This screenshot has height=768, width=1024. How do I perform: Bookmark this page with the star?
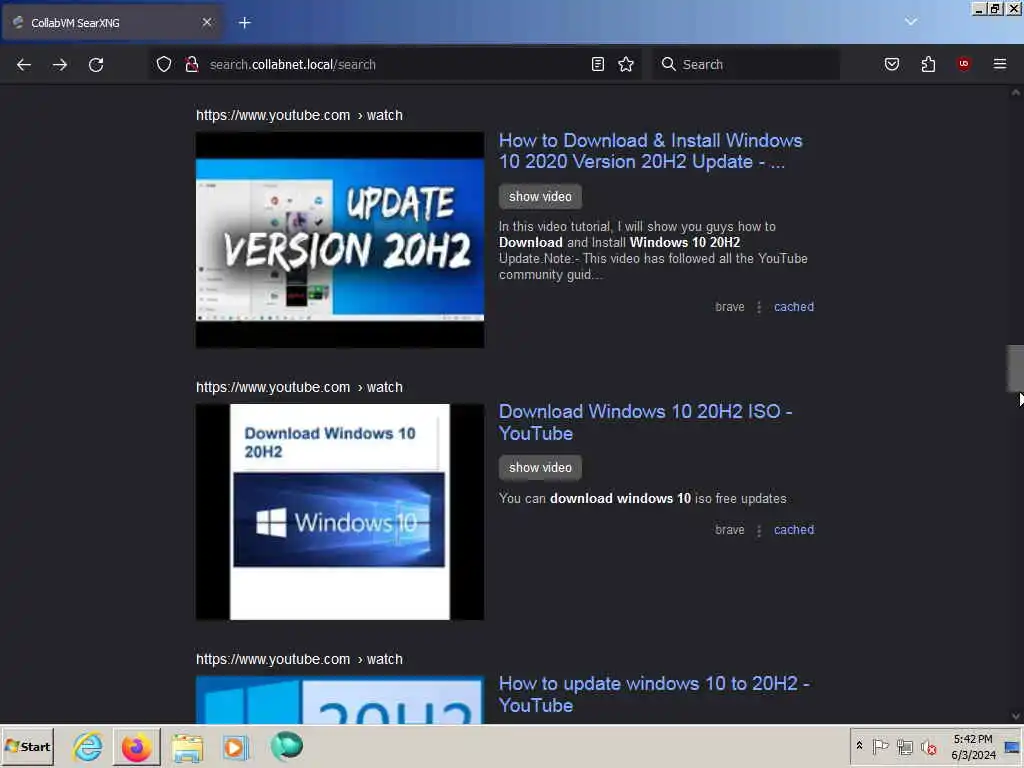tap(626, 64)
